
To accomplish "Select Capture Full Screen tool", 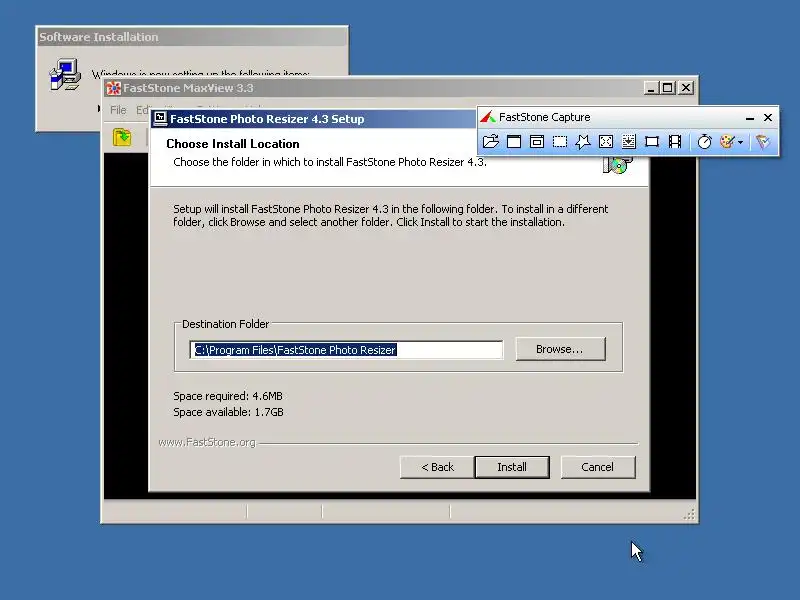I will [x=606, y=141].
